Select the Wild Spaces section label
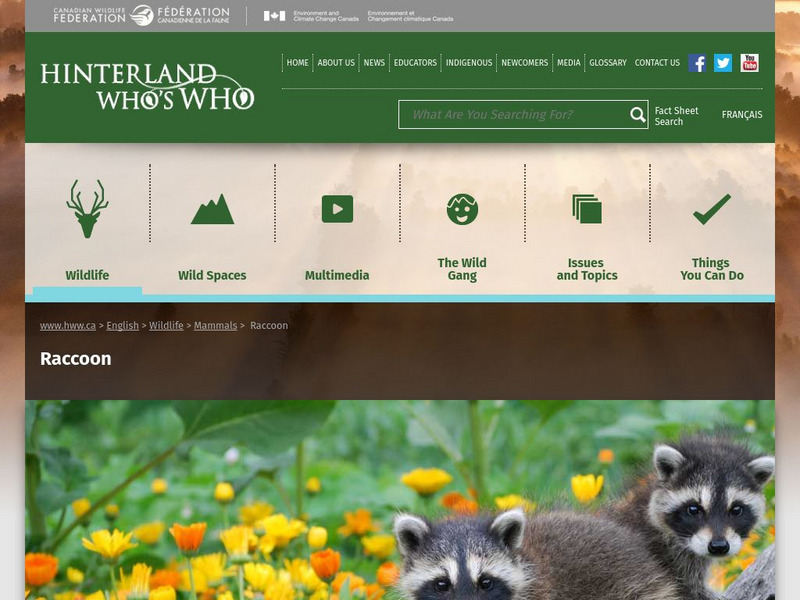The height and width of the screenshot is (600, 800). pyautogui.click(x=212, y=275)
